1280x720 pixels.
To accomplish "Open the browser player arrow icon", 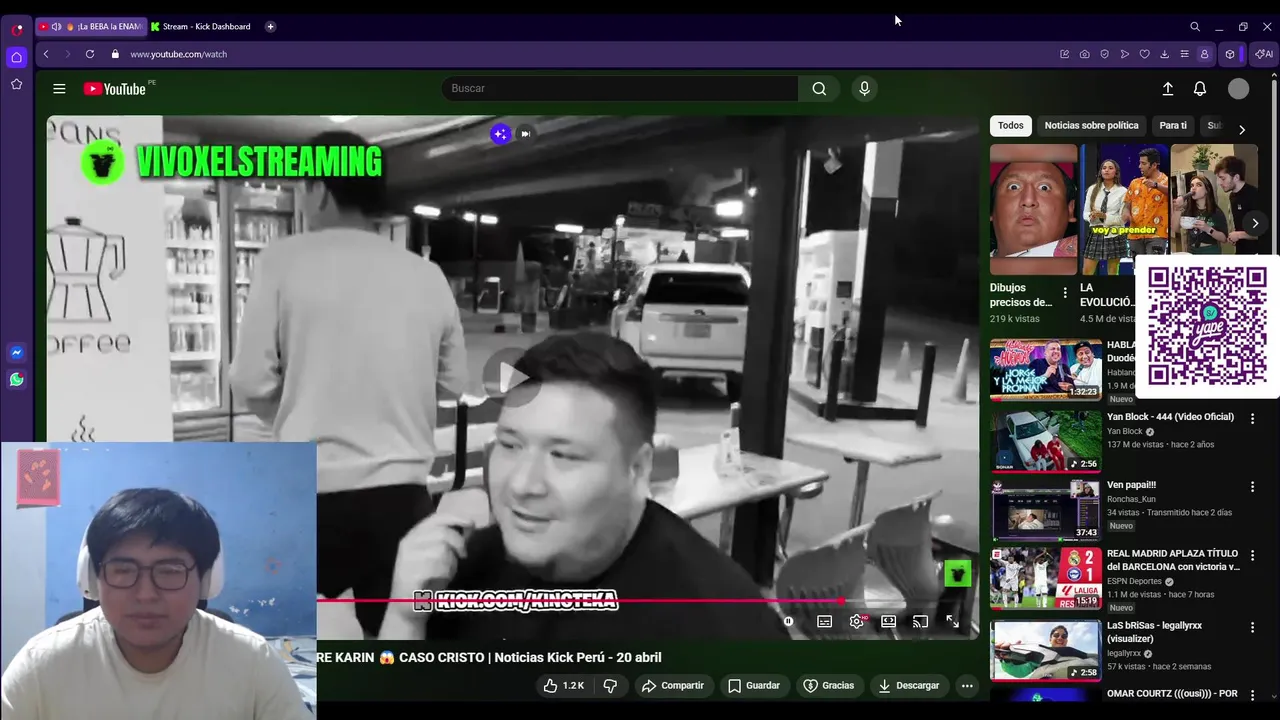I will click(x=1124, y=54).
